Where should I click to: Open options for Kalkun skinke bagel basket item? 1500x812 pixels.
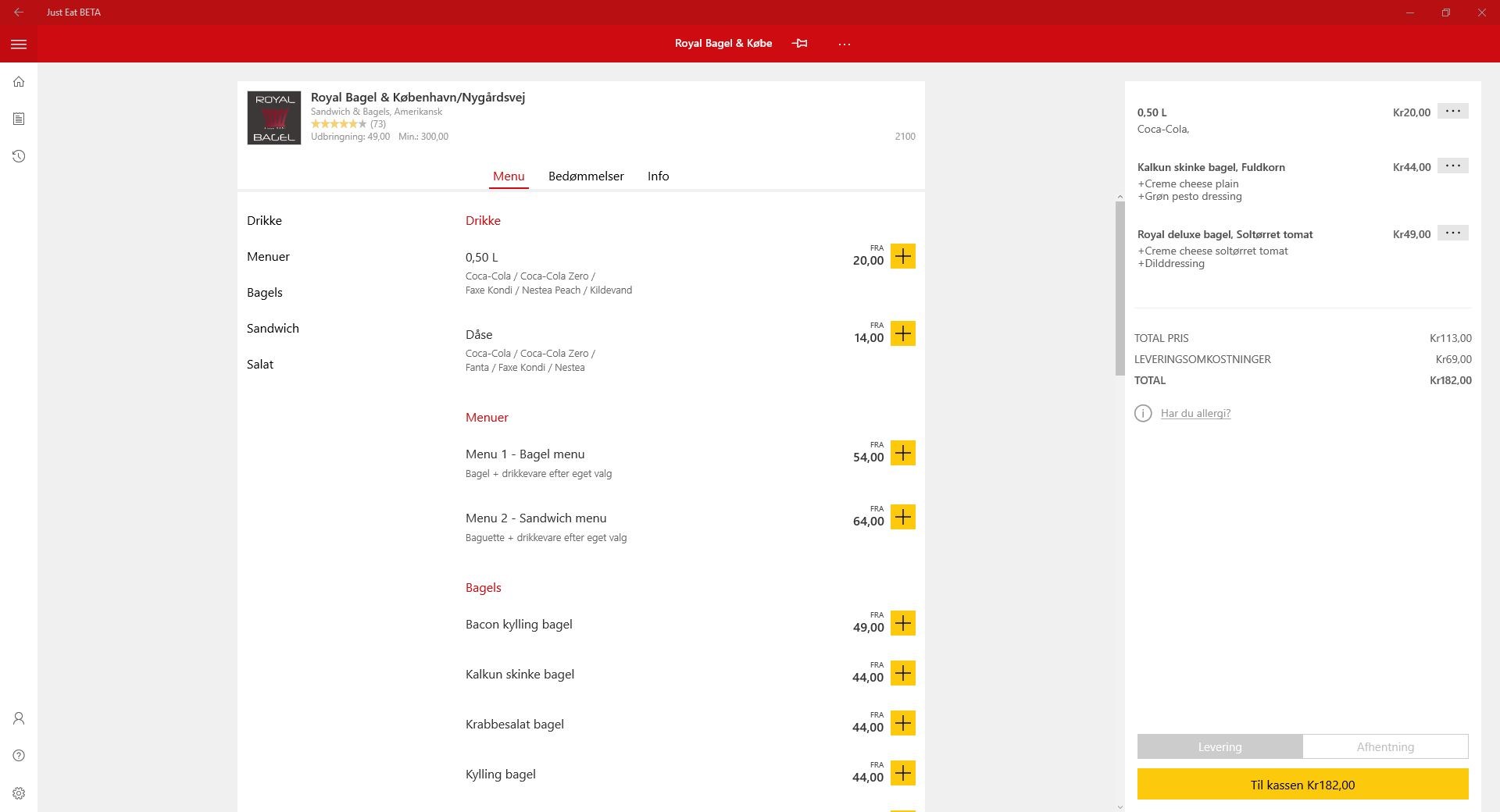tap(1453, 166)
